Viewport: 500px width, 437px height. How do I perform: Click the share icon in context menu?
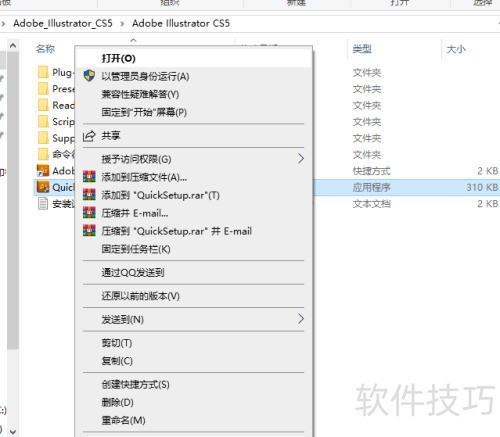click(89, 136)
